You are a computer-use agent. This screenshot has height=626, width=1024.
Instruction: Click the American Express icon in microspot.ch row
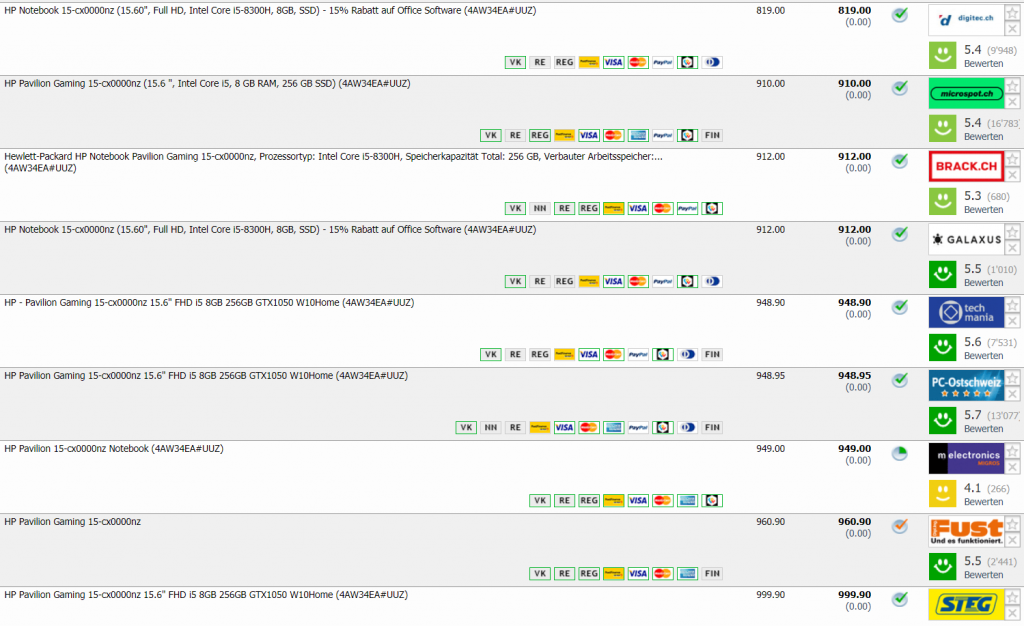[638, 135]
